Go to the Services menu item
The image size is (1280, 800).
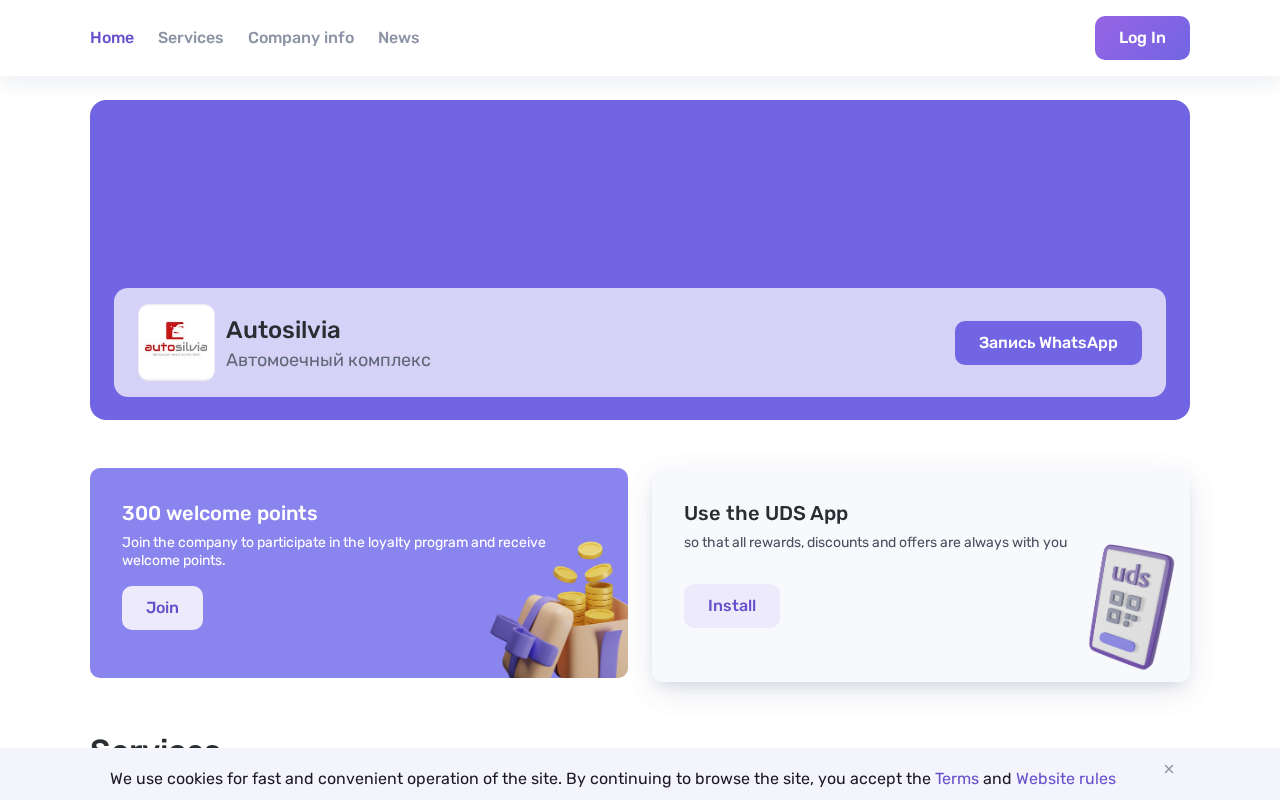[191, 38]
